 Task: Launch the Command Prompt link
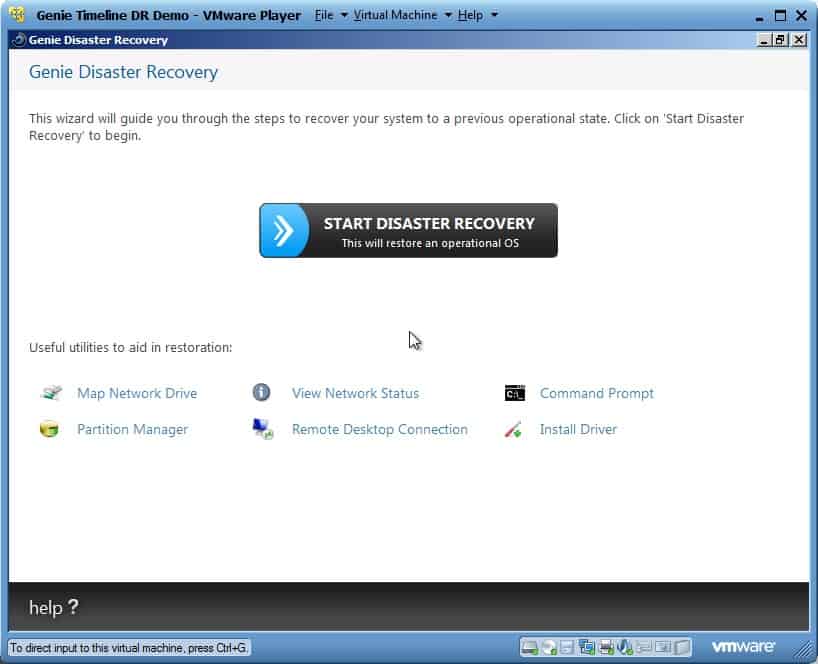pyautogui.click(x=597, y=393)
